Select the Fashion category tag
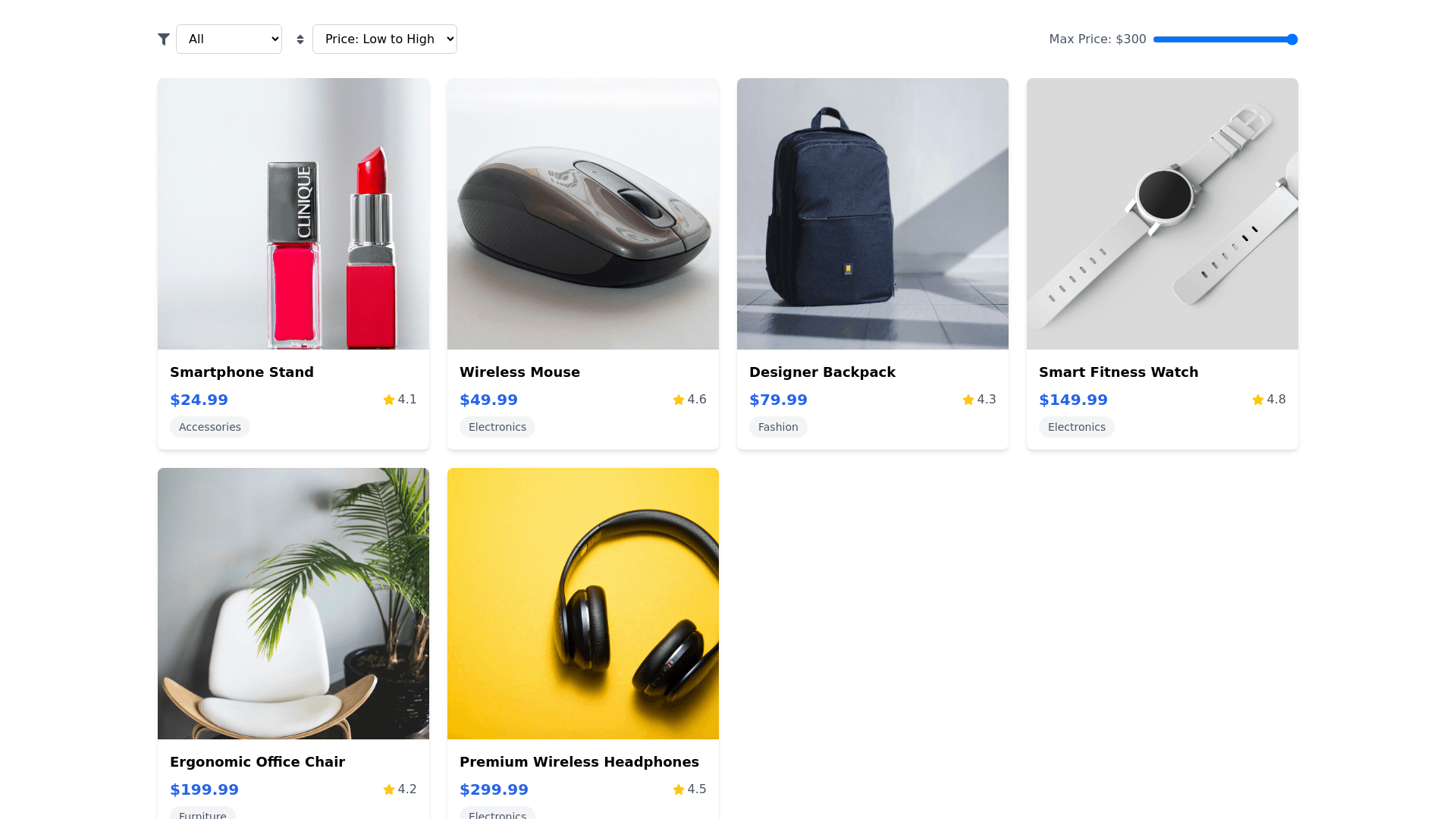This screenshot has width=1456, height=819. tap(778, 427)
